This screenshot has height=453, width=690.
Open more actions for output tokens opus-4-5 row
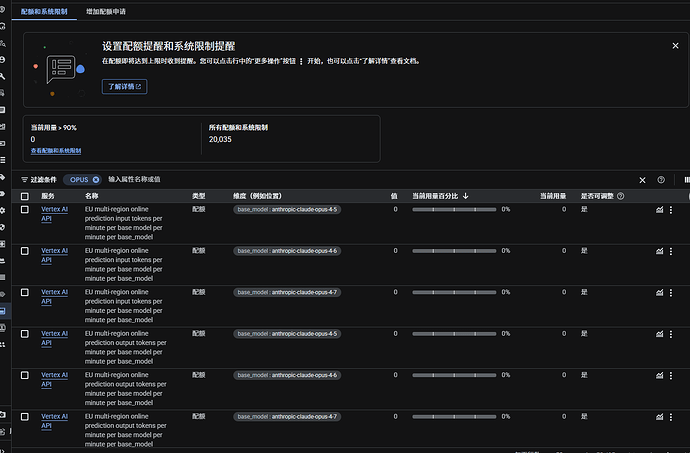671,334
